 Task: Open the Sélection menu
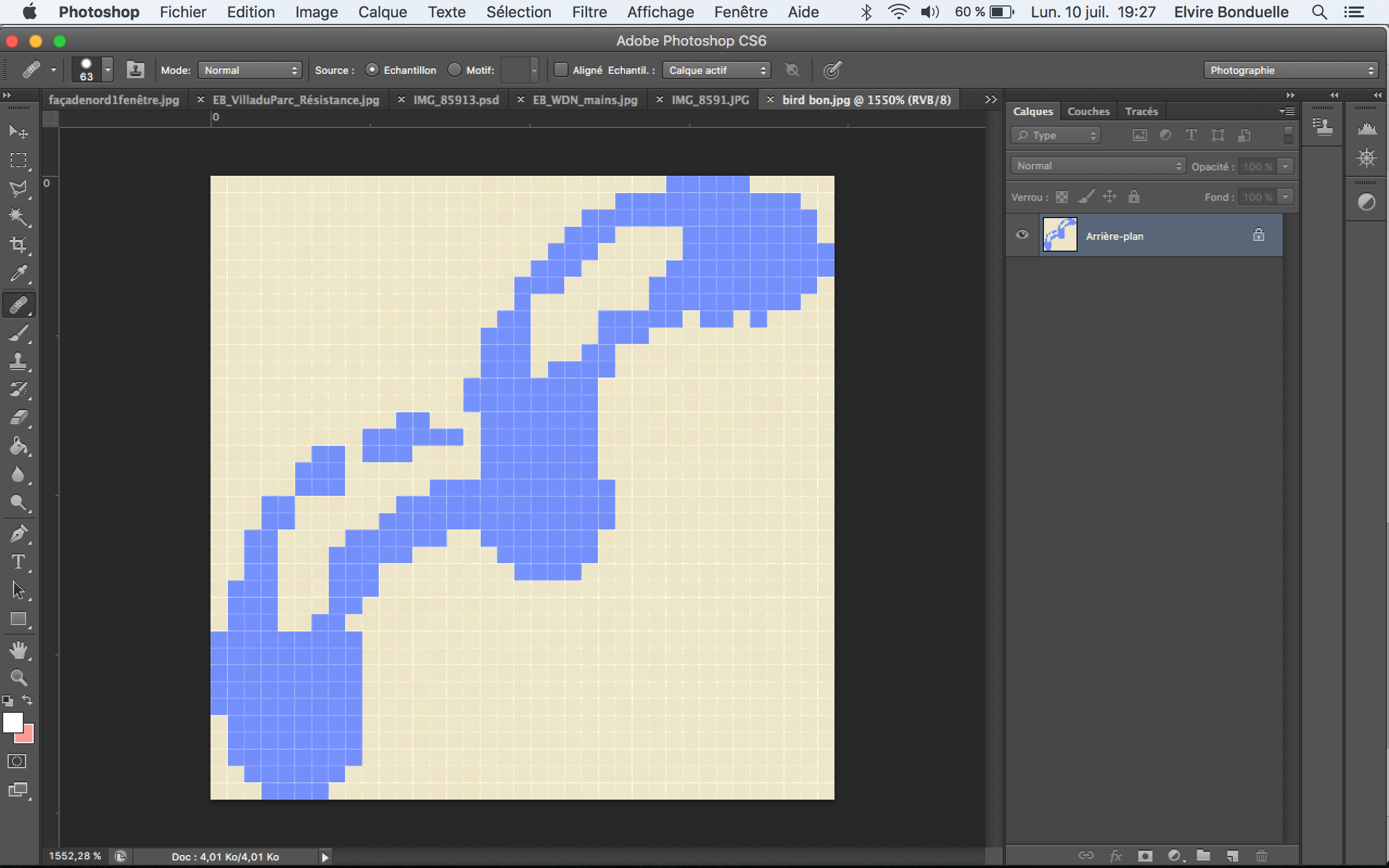click(x=518, y=12)
